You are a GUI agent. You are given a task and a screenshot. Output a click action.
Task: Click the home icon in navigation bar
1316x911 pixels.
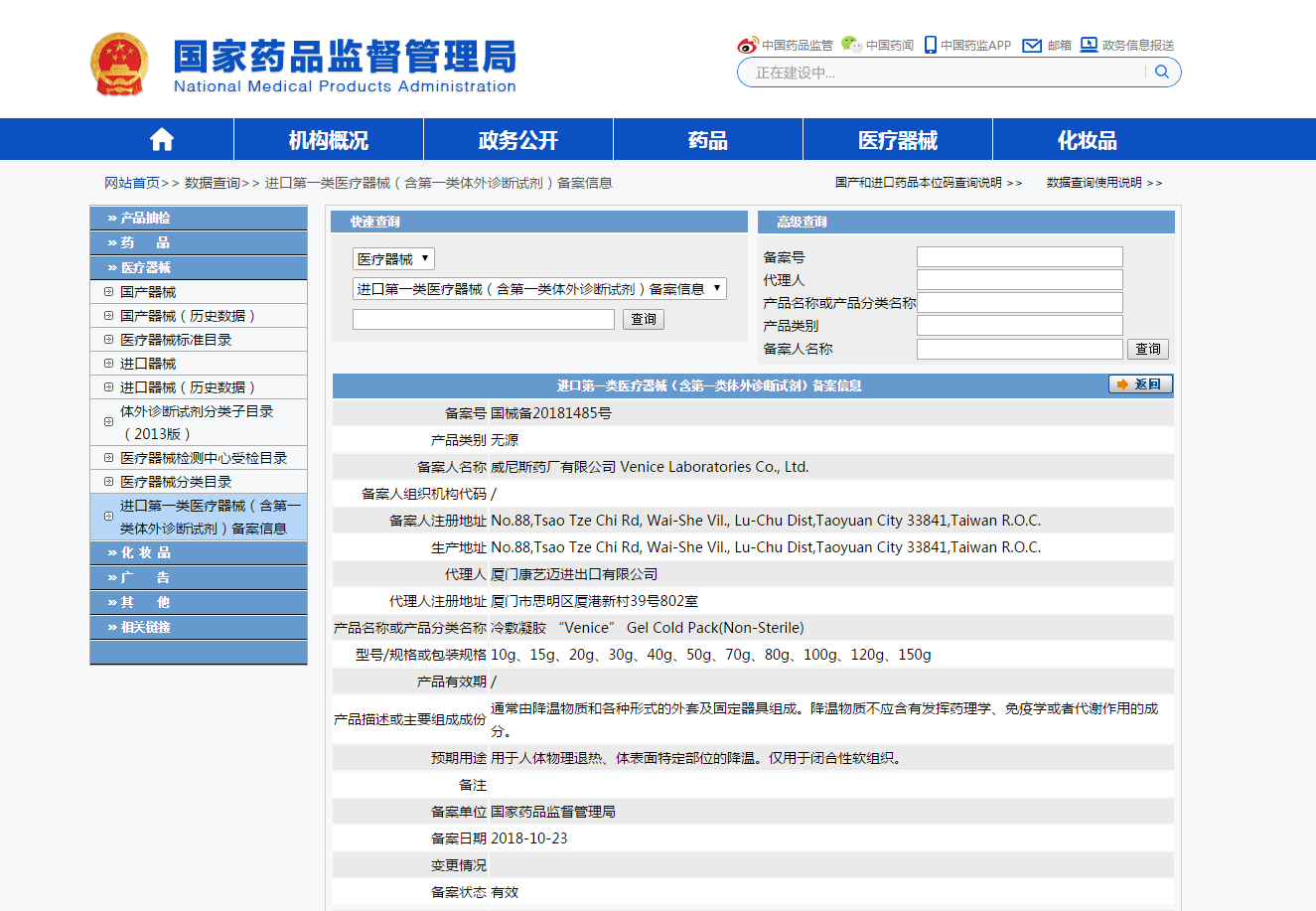tap(162, 140)
